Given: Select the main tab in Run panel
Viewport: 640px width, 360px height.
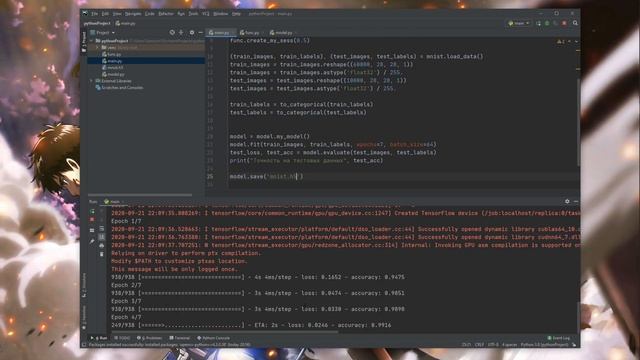Looking at the screenshot, I should 114,202.
